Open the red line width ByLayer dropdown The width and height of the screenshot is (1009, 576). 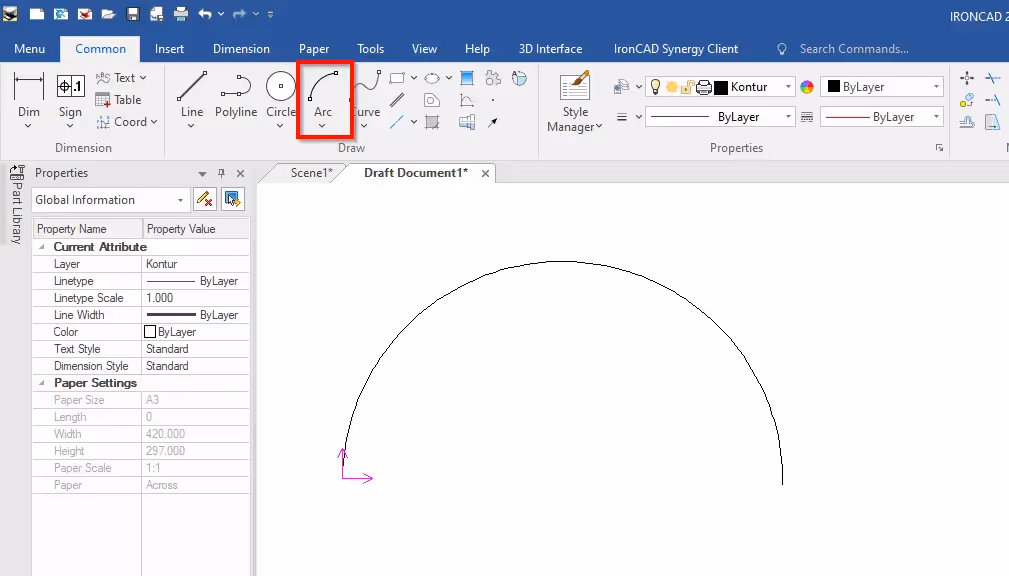pos(936,117)
